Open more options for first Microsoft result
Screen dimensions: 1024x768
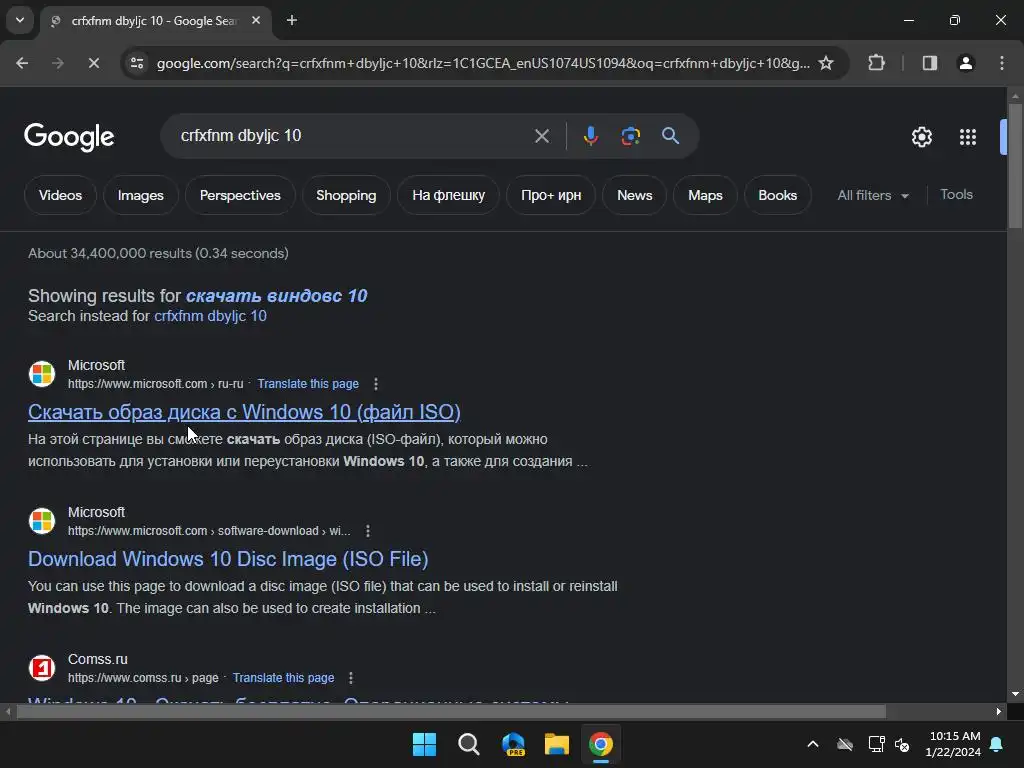click(376, 384)
